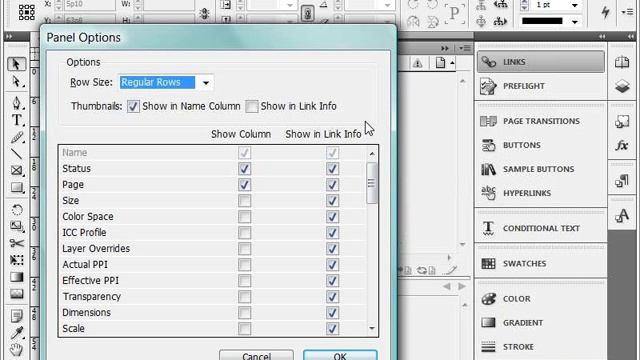The image size is (640, 360).
Task: Click the options list scrollbar thumb
Action: click(371, 183)
